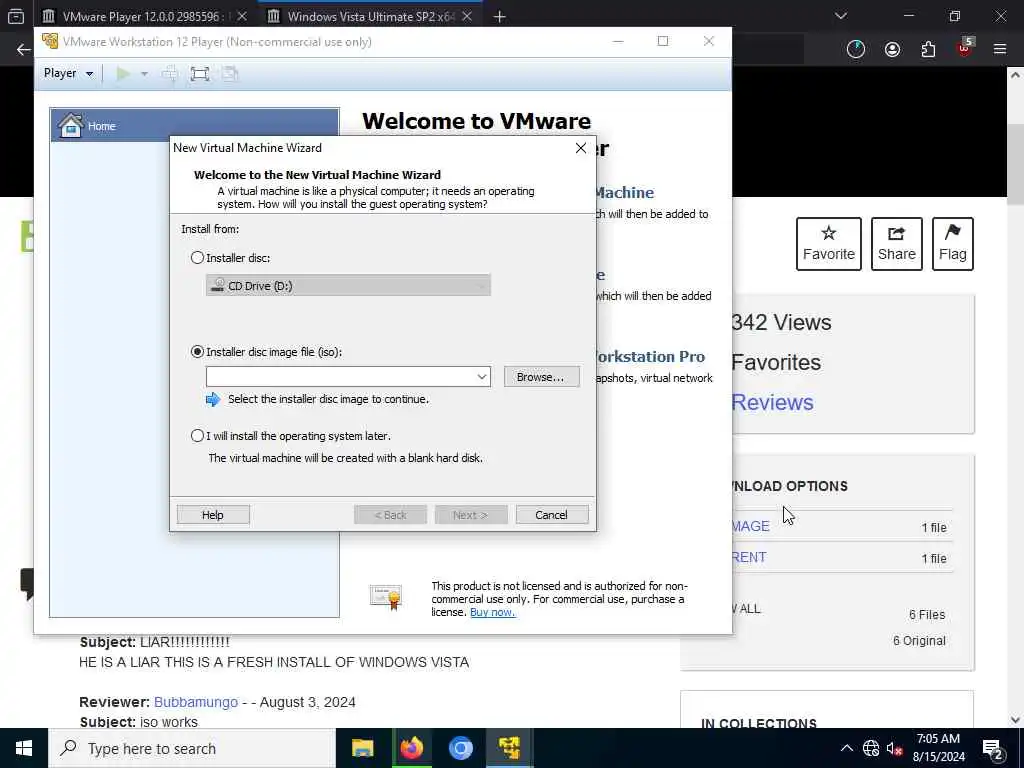Click the Help button in wizard
The image size is (1024, 768).
[x=213, y=515]
